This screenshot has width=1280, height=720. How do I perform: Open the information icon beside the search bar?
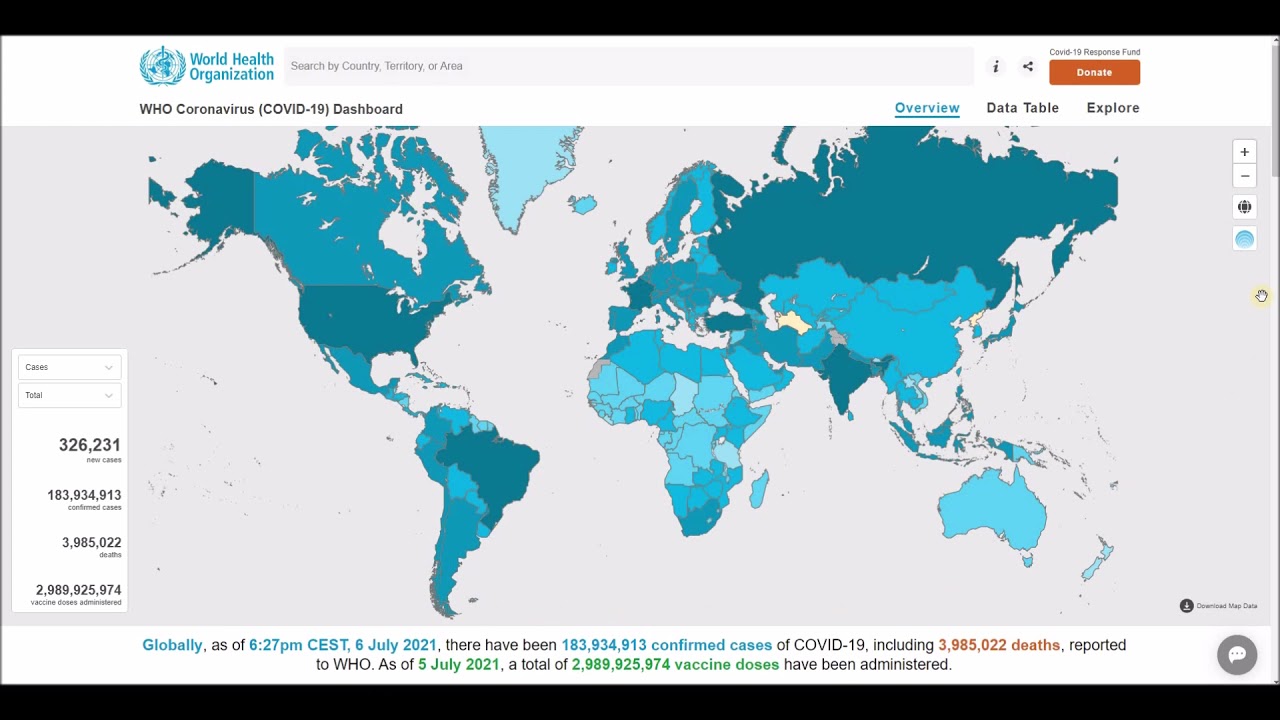pyautogui.click(x=995, y=67)
